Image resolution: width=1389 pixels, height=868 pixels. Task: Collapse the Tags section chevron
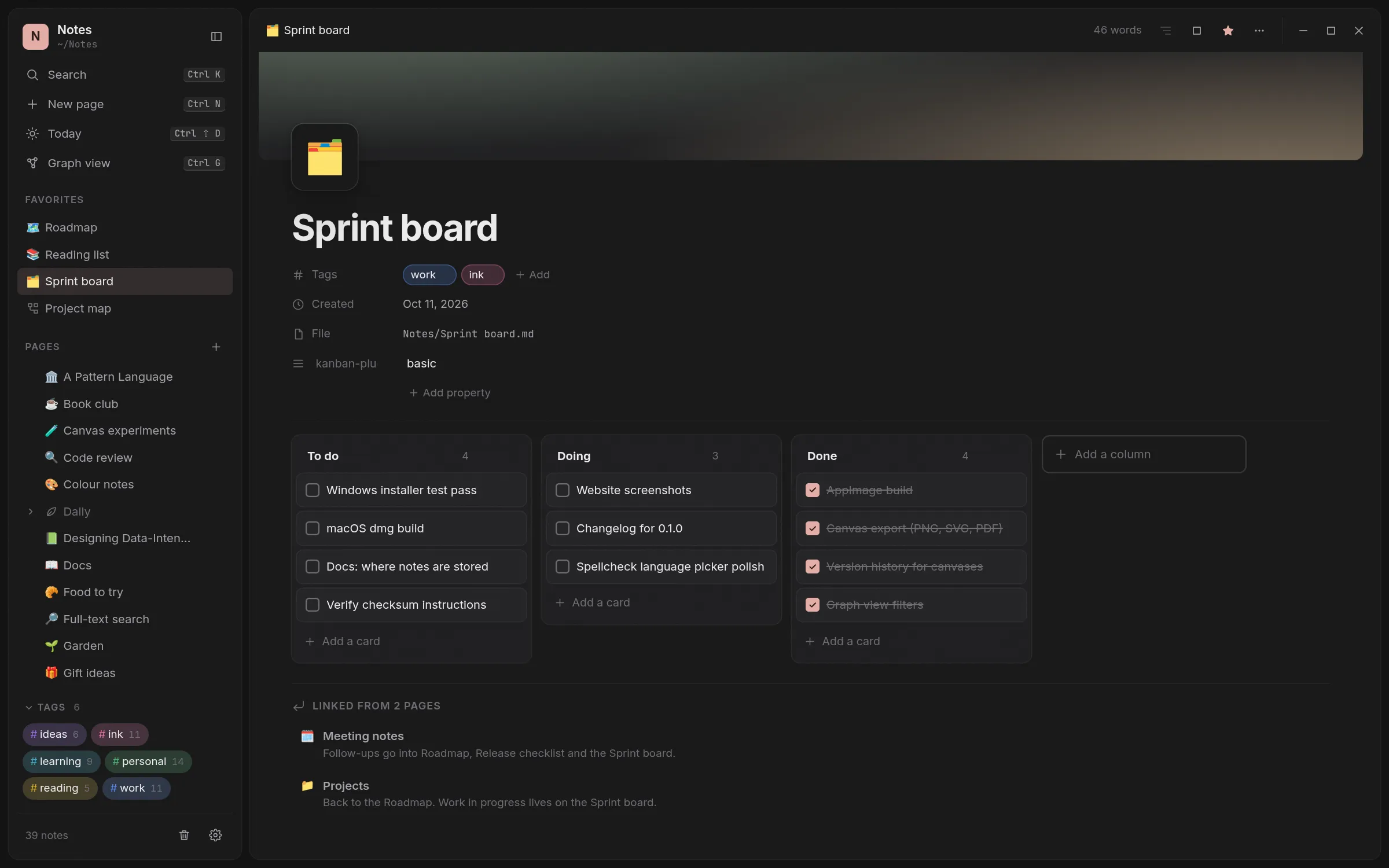29,707
